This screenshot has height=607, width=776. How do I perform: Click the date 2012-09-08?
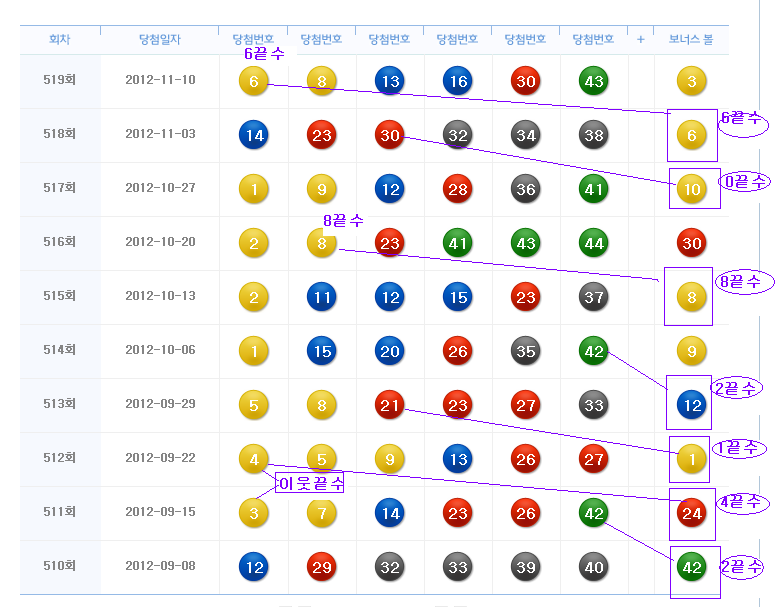pyautogui.click(x=160, y=567)
